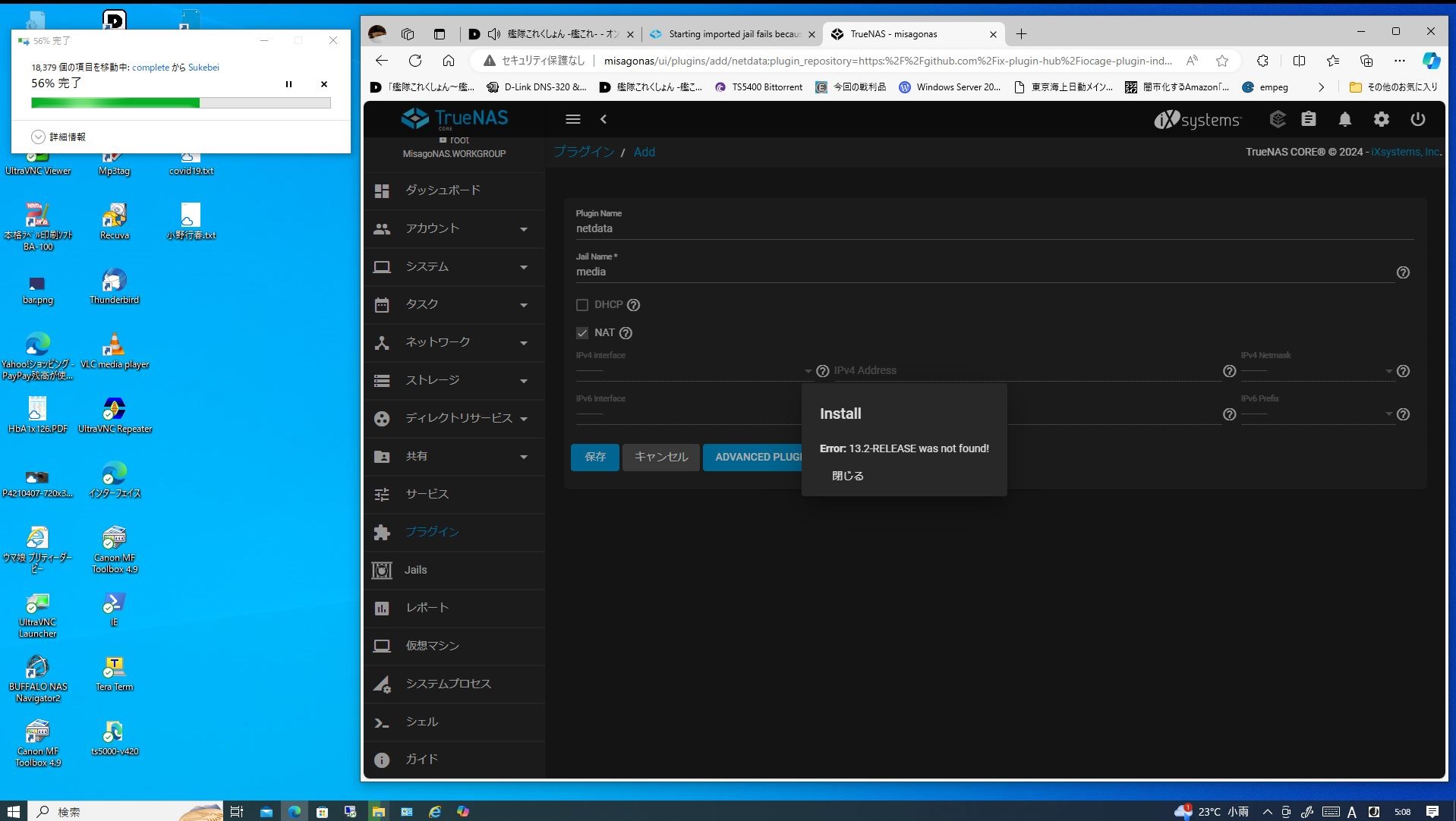1456x821 pixels.
Task: Show NAT help tooltip icon
Action: [626, 333]
